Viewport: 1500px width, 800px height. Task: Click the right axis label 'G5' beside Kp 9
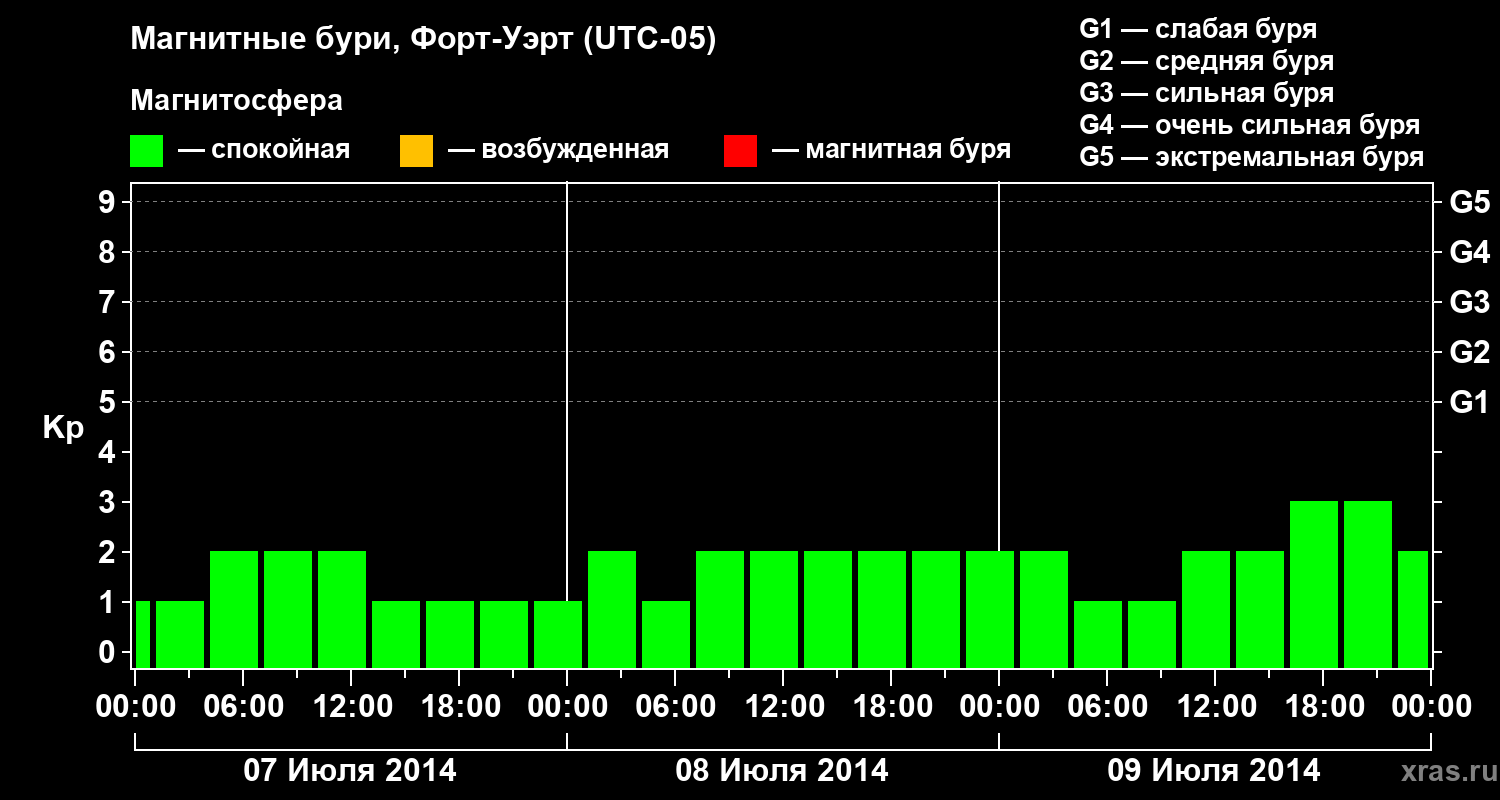click(x=1470, y=202)
